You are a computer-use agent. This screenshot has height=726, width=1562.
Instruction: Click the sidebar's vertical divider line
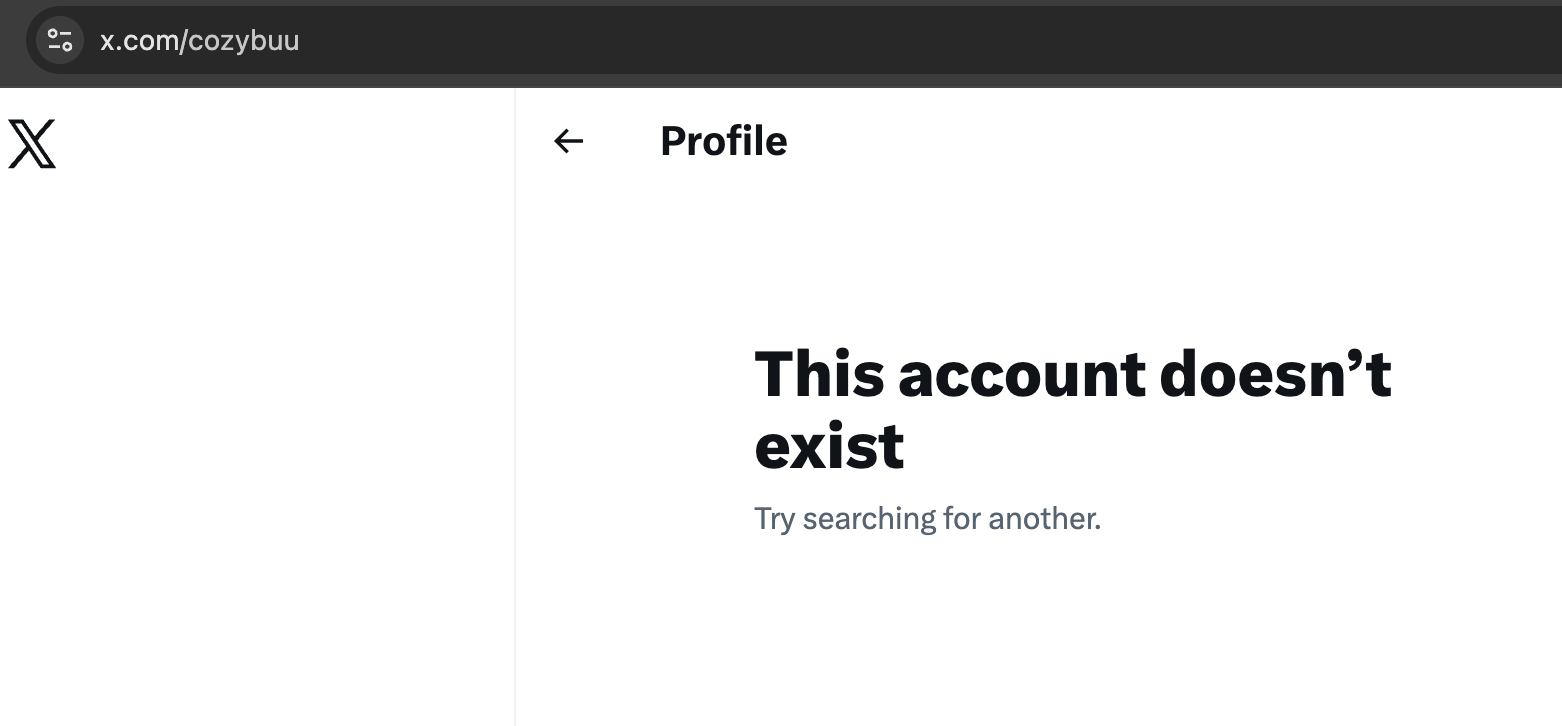click(x=515, y=400)
